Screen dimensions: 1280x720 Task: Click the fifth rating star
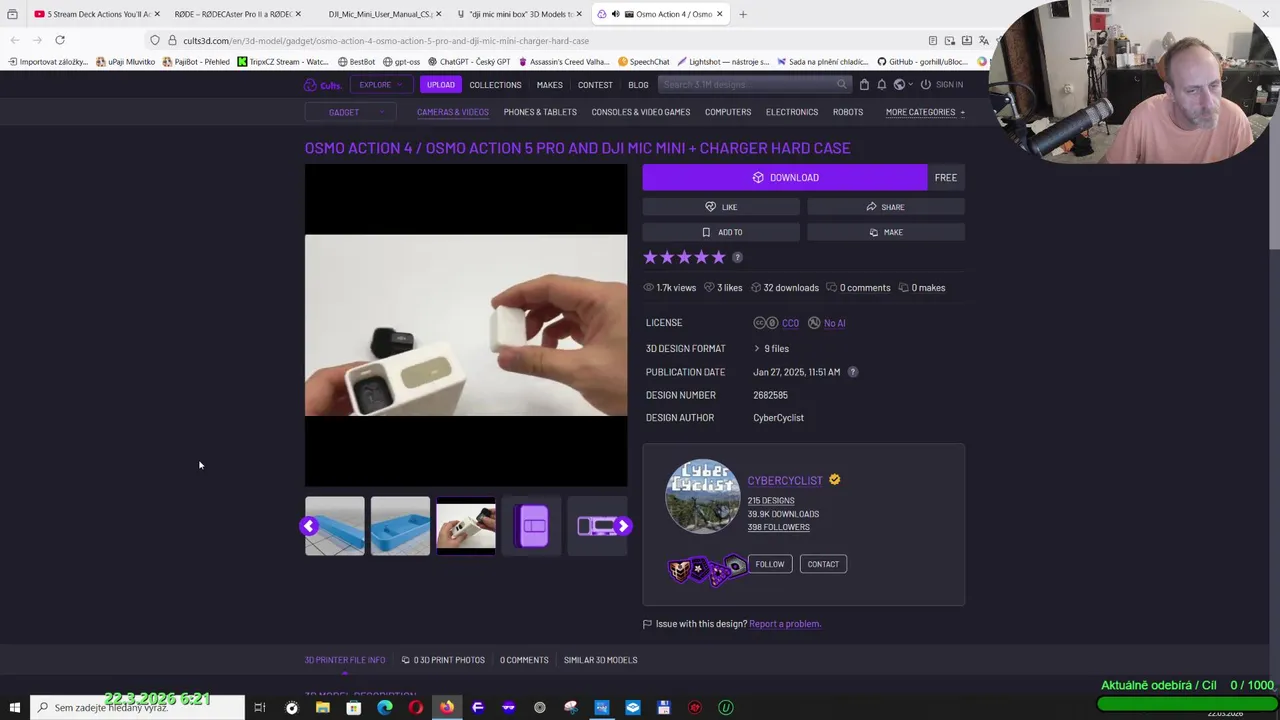click(x=718, y=258)
